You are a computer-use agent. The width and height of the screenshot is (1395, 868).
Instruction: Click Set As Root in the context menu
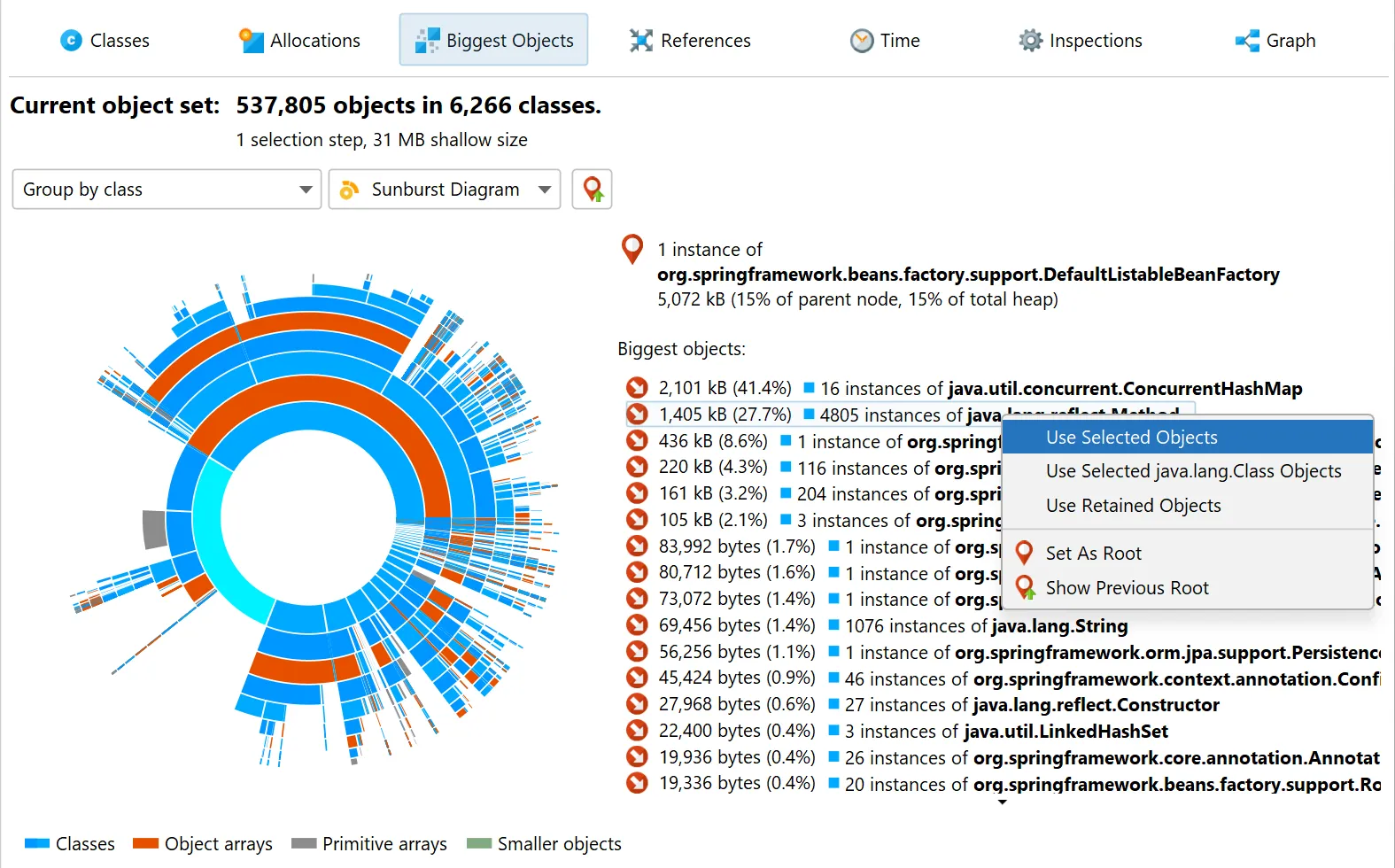1093,554
